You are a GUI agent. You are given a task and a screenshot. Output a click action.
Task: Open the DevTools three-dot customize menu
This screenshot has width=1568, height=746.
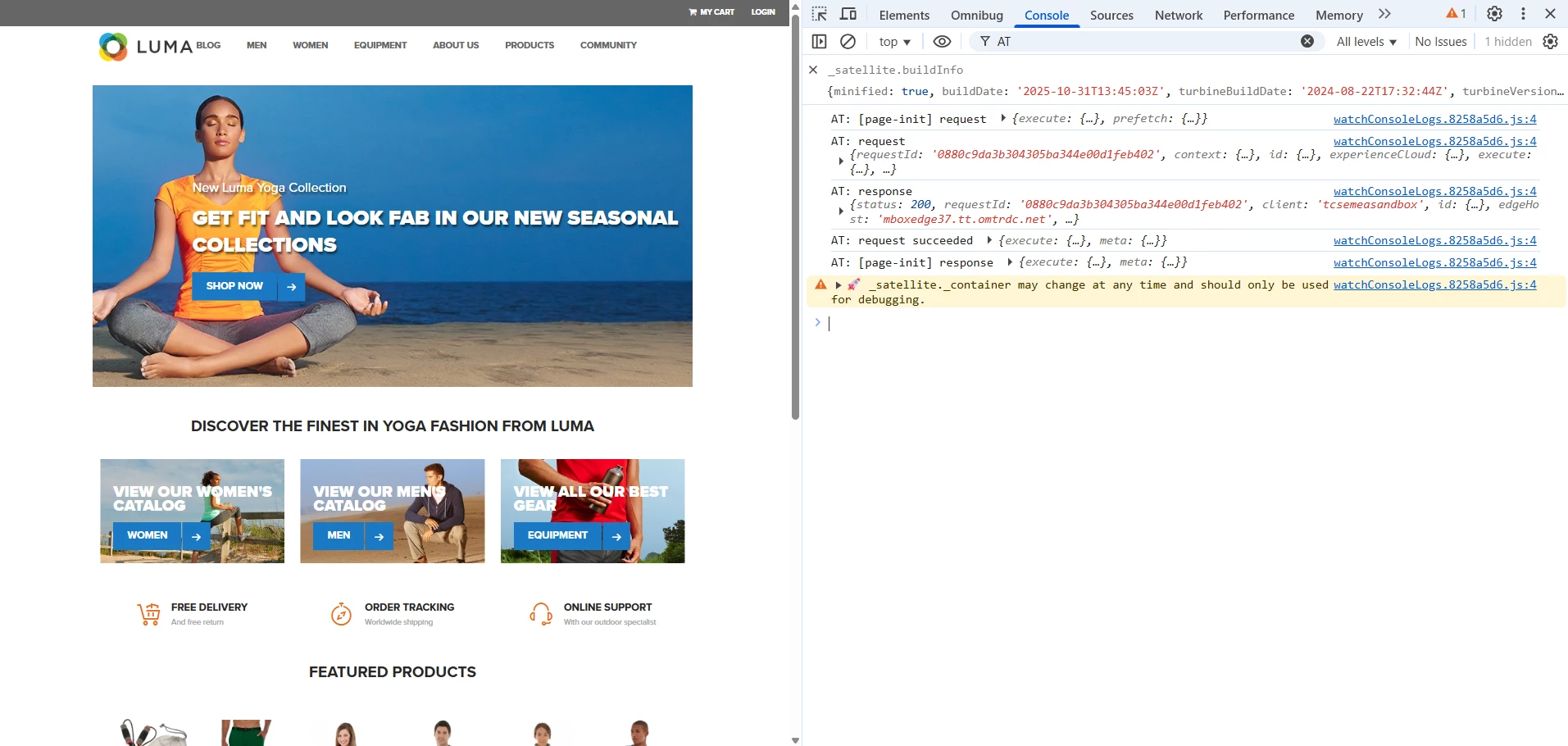pos(1523,14)
